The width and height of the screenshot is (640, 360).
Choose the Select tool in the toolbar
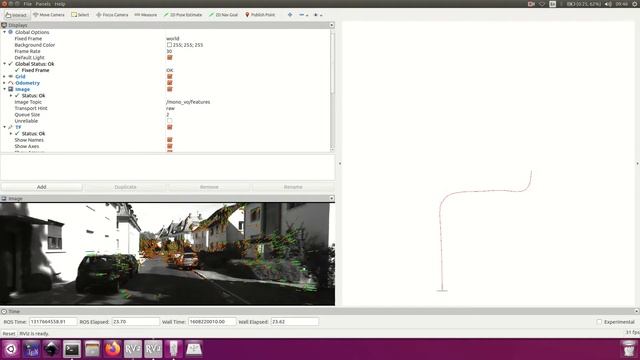(x=80, y=15)
